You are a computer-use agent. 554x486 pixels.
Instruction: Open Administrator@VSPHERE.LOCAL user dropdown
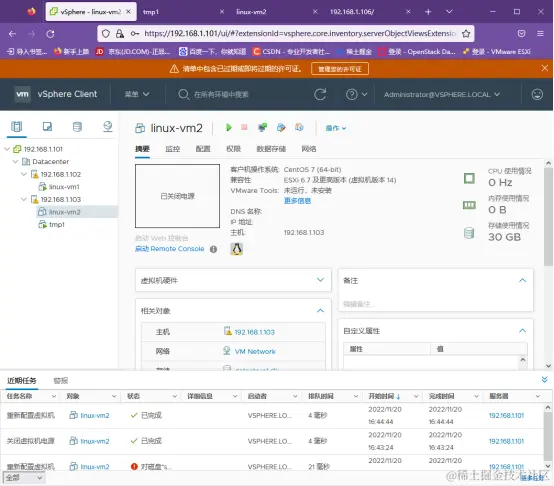(x=442, y=95)
